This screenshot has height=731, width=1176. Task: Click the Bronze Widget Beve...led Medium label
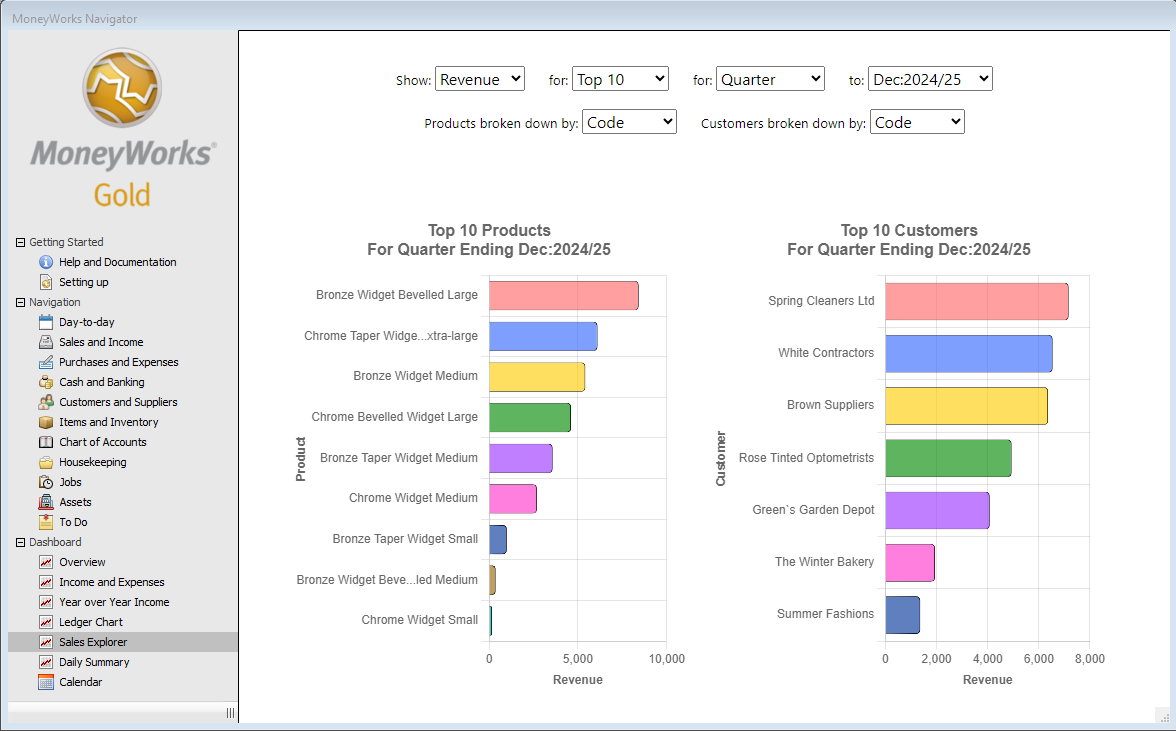(387, 580)
